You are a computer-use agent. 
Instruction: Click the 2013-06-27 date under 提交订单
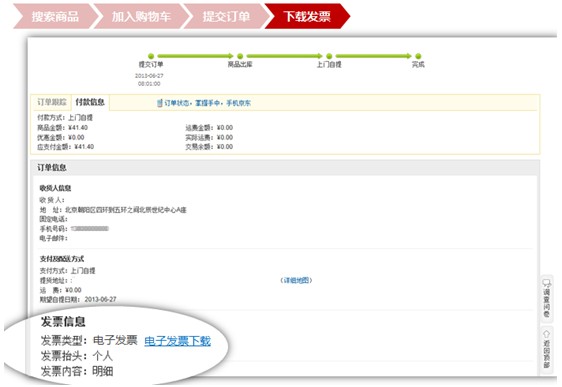pyautogui.click(x=149, y=76)
